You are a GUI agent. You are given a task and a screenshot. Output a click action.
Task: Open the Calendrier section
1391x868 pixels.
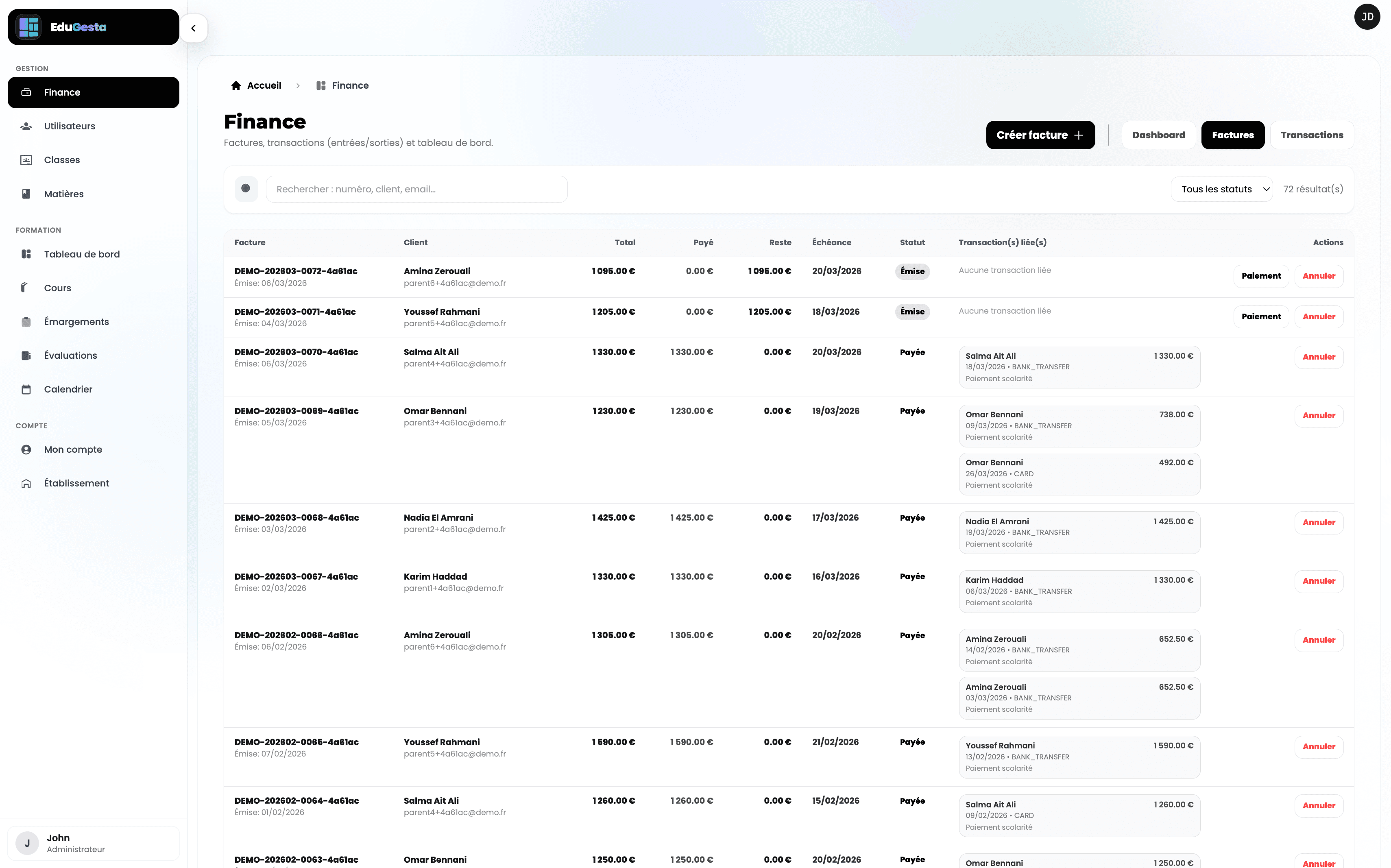click(x=68, y=389)
